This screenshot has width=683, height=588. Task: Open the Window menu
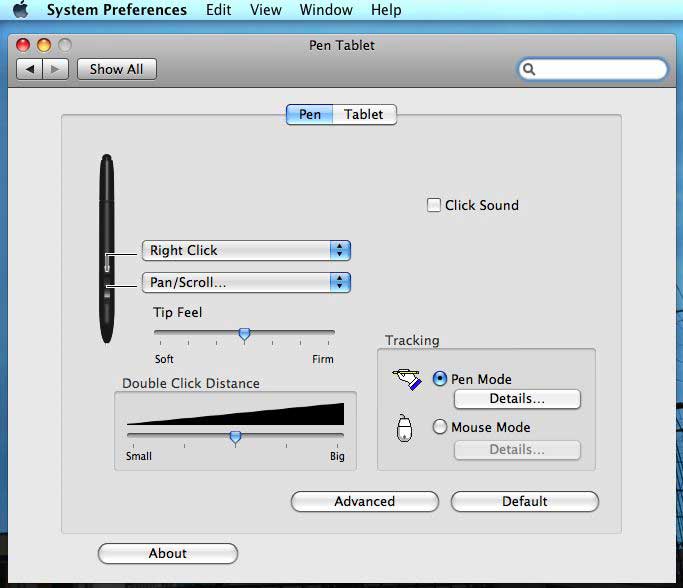point(326,10)
